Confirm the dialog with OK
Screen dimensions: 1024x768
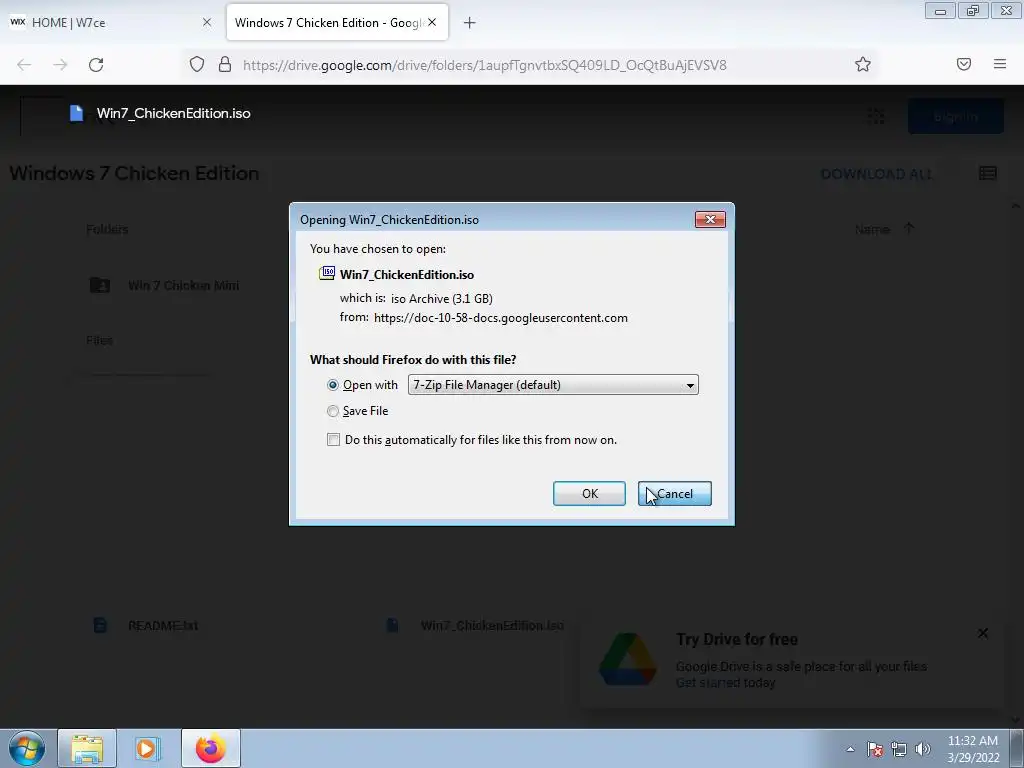(x=589, y=494)
